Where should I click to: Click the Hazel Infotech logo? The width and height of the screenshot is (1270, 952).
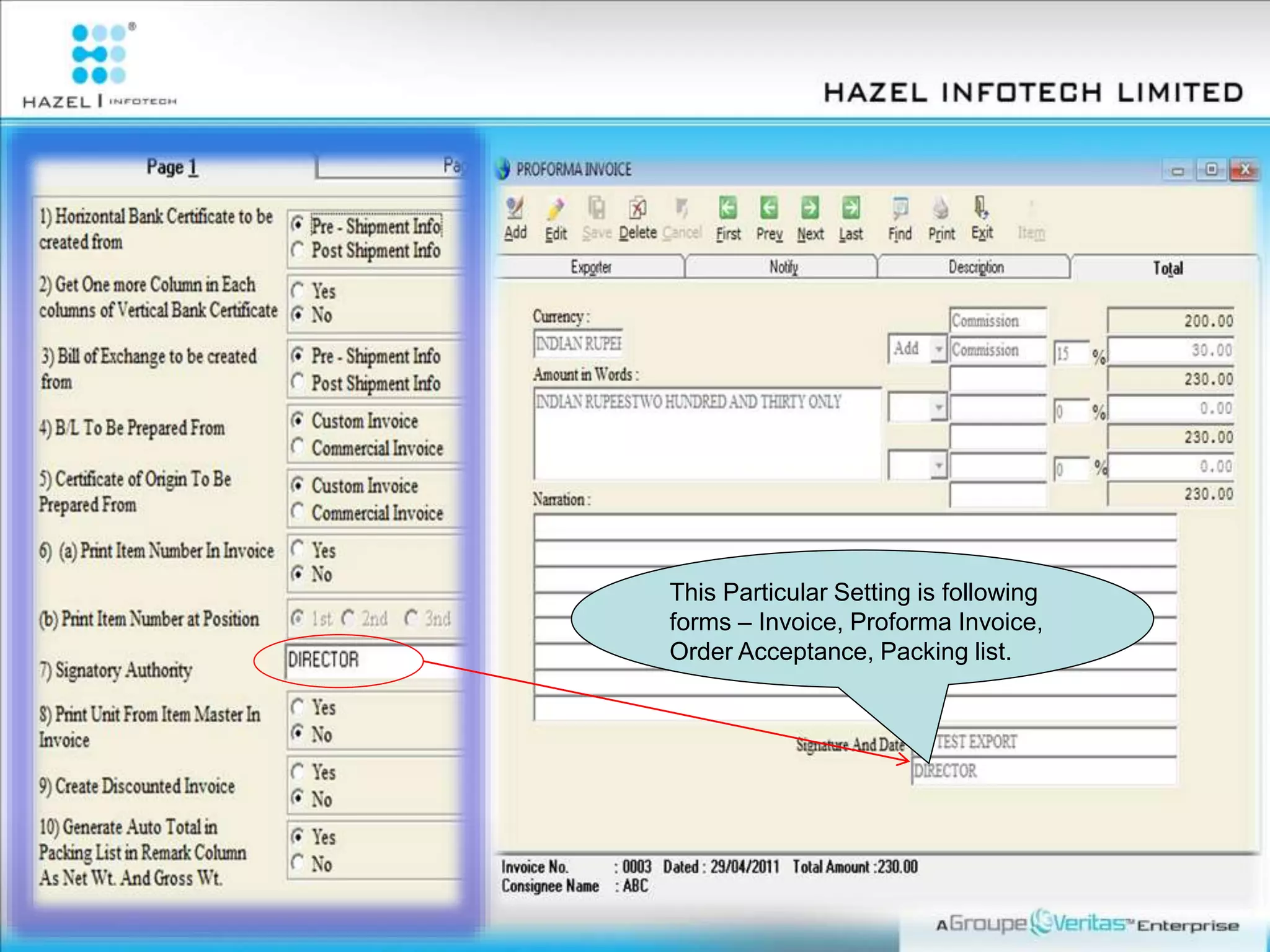pyautogui.click(x=100, y=65)
